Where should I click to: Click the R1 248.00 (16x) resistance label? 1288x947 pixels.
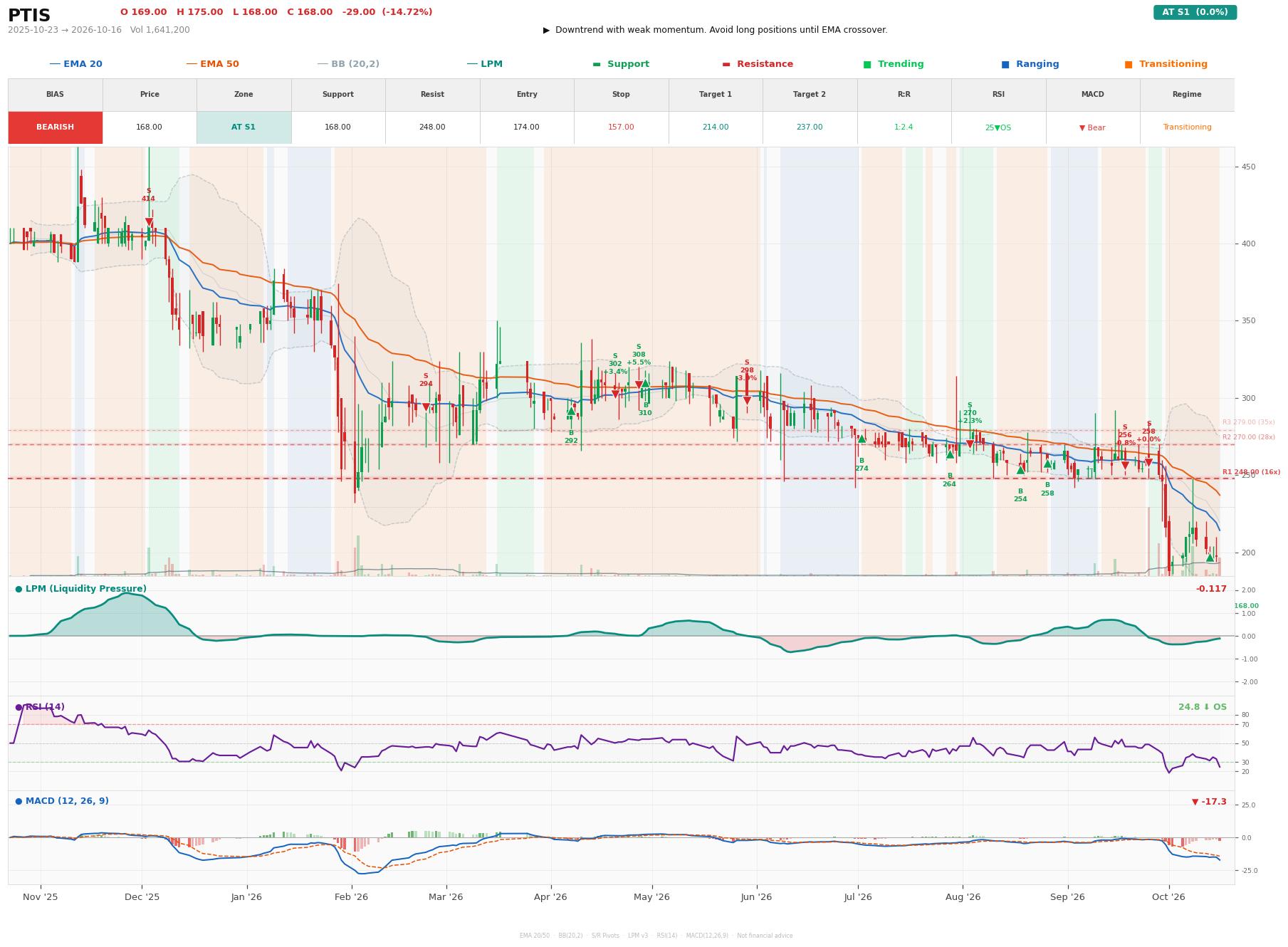click(1251, 472)
